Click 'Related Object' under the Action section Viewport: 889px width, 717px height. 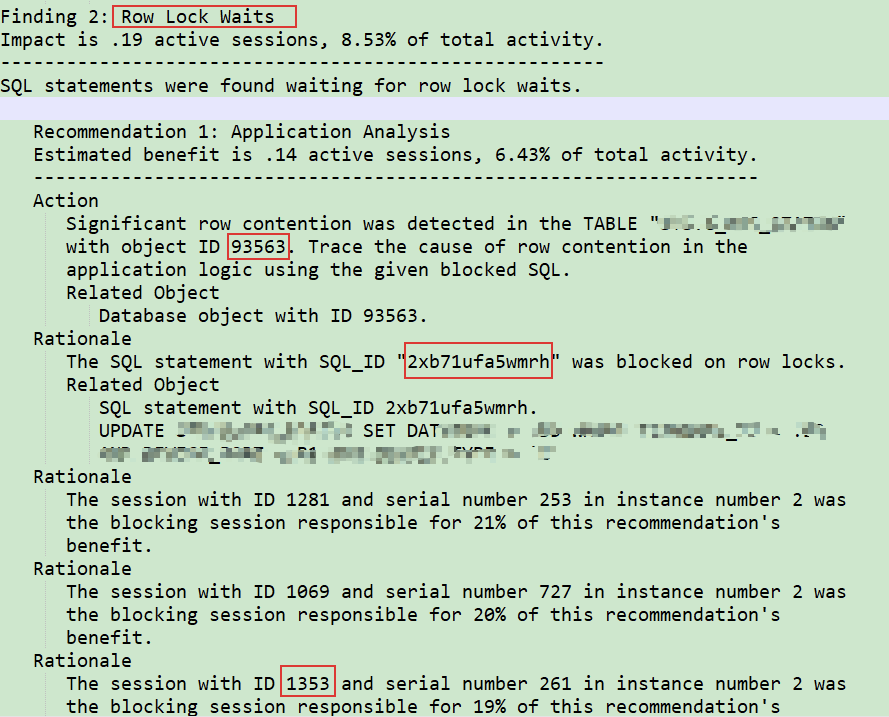pyautogui.click(x=143, y=292)
